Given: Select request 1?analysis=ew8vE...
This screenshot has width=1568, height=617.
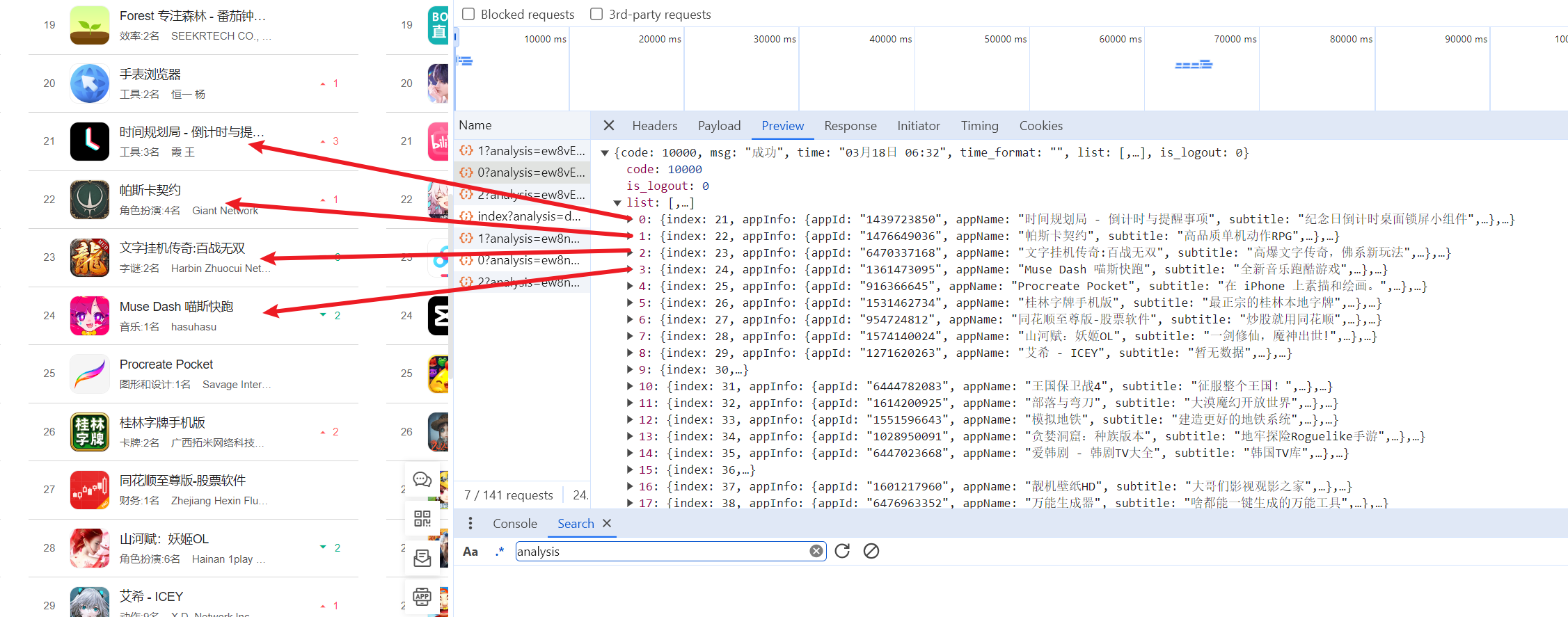Looking at the screenshot, I should (522, 151).
